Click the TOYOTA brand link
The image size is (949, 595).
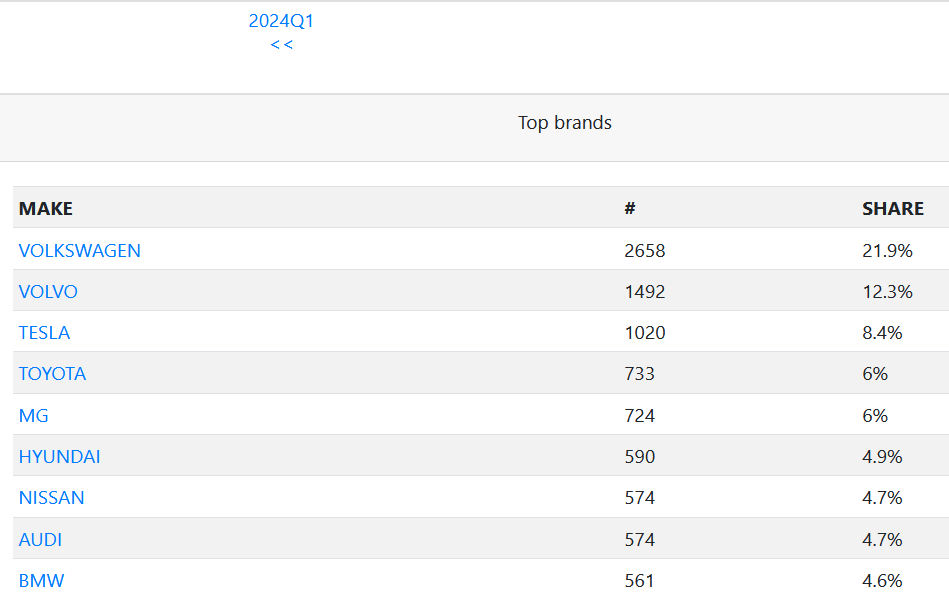(x=52, y=374)
